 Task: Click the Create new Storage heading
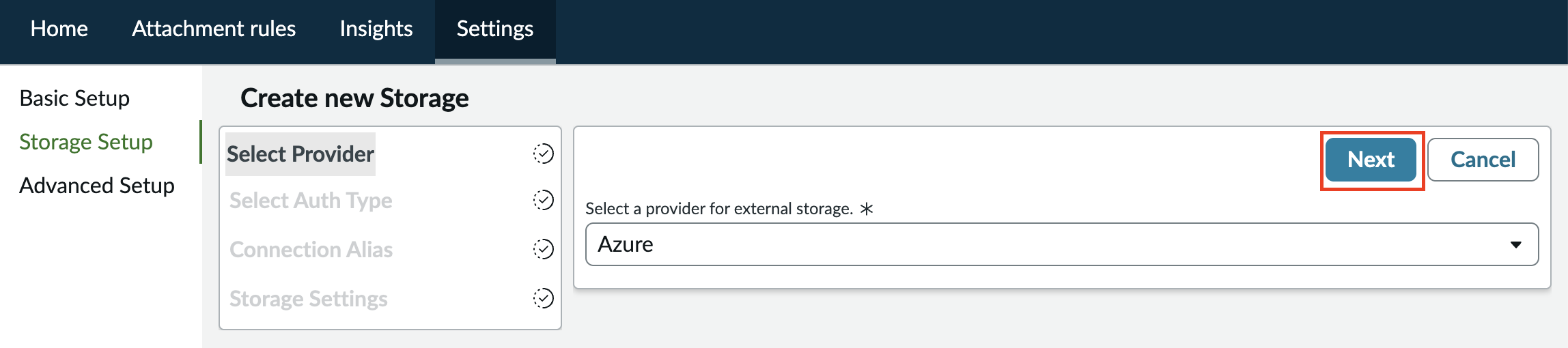pos(354,98)
